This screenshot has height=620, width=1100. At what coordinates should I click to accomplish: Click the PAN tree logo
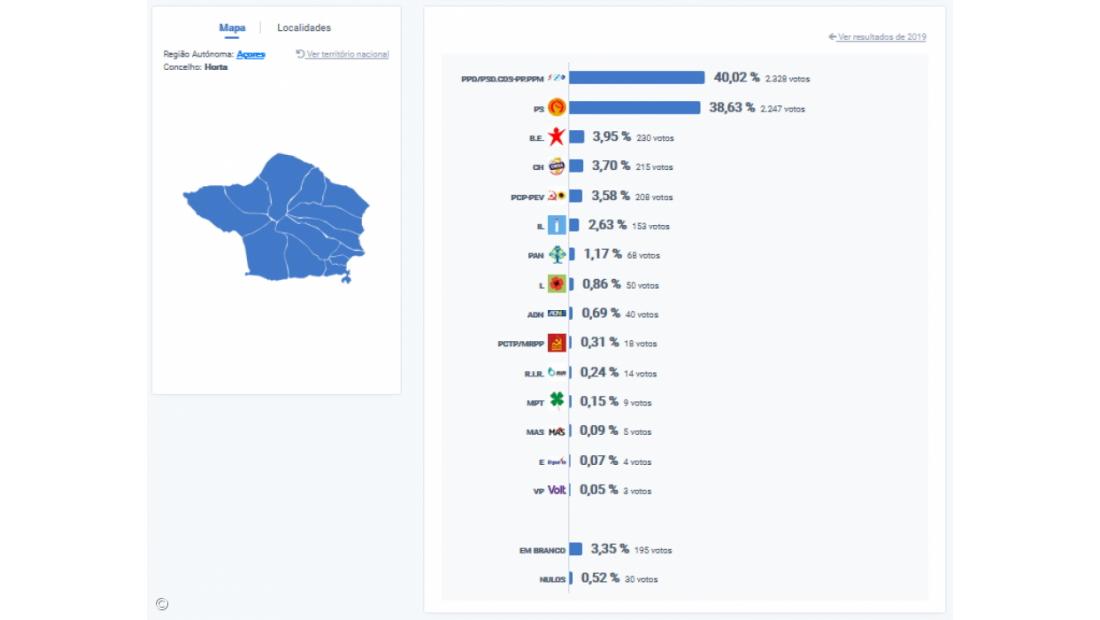[557, 255]
